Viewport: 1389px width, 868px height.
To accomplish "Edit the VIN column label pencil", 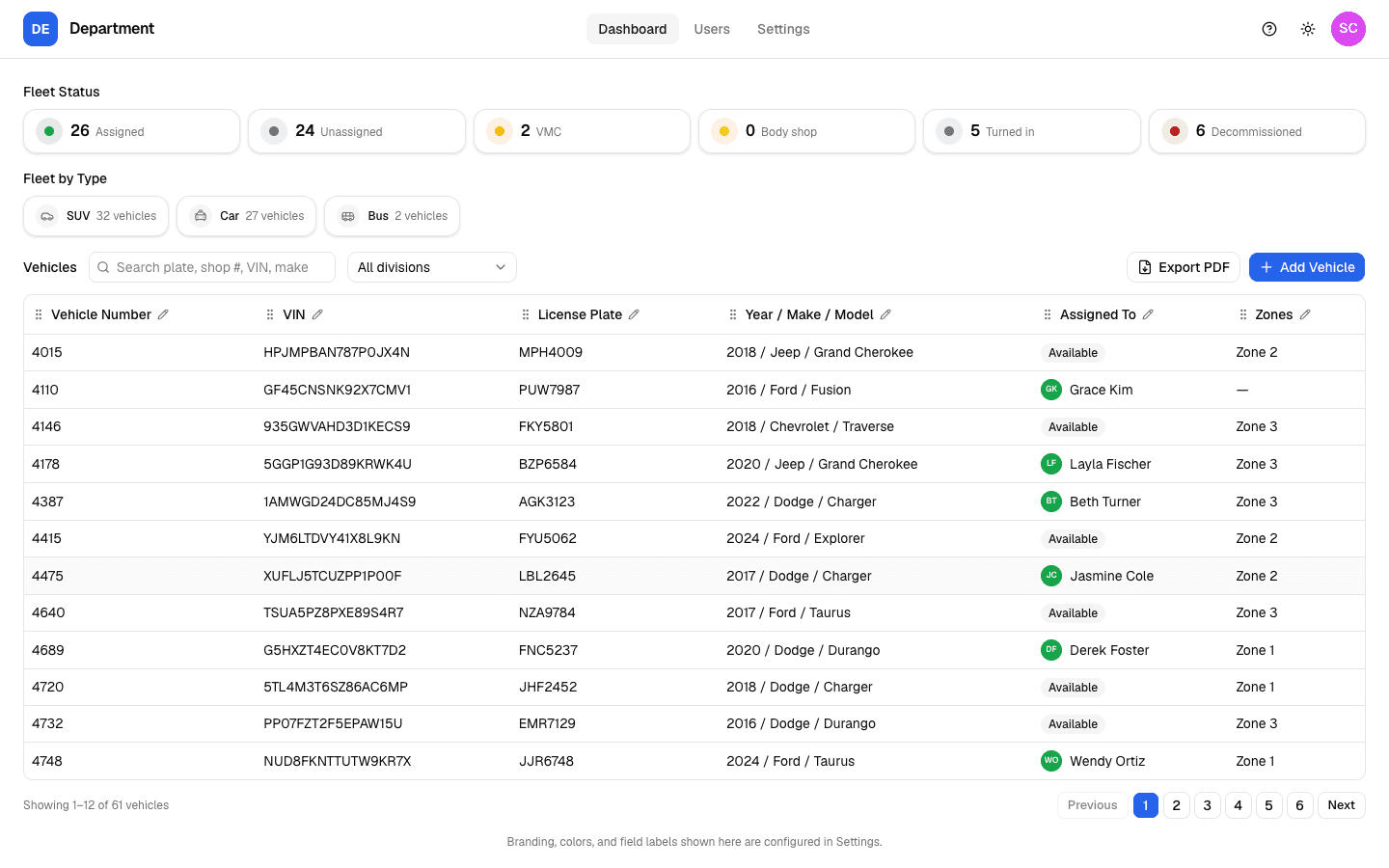I will (x=317, y=314).
